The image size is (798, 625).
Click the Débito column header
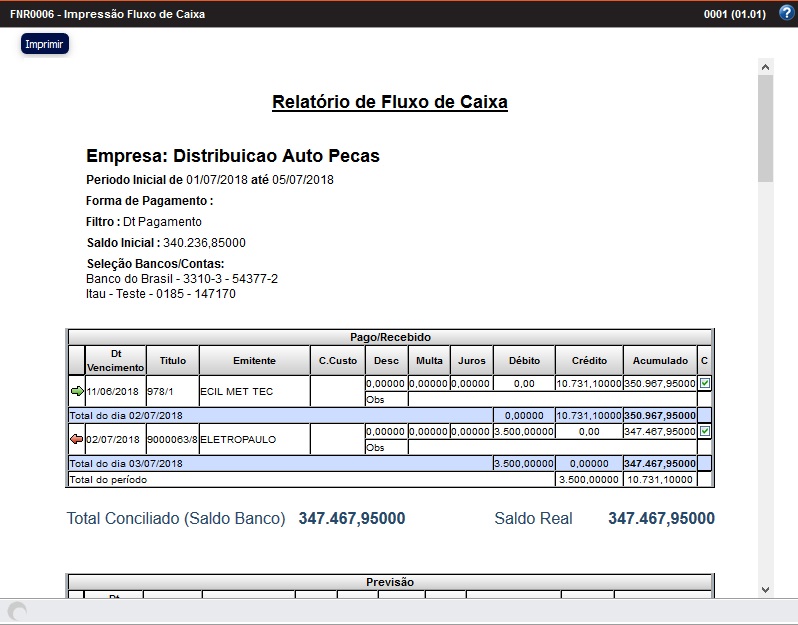tap(524, 360)
